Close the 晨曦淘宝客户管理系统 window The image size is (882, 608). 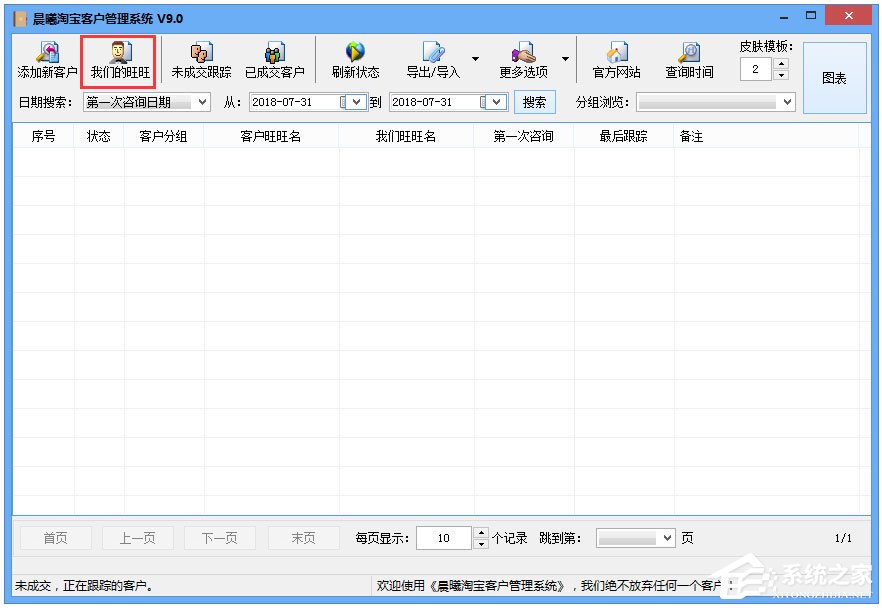[x=848, y=16]
